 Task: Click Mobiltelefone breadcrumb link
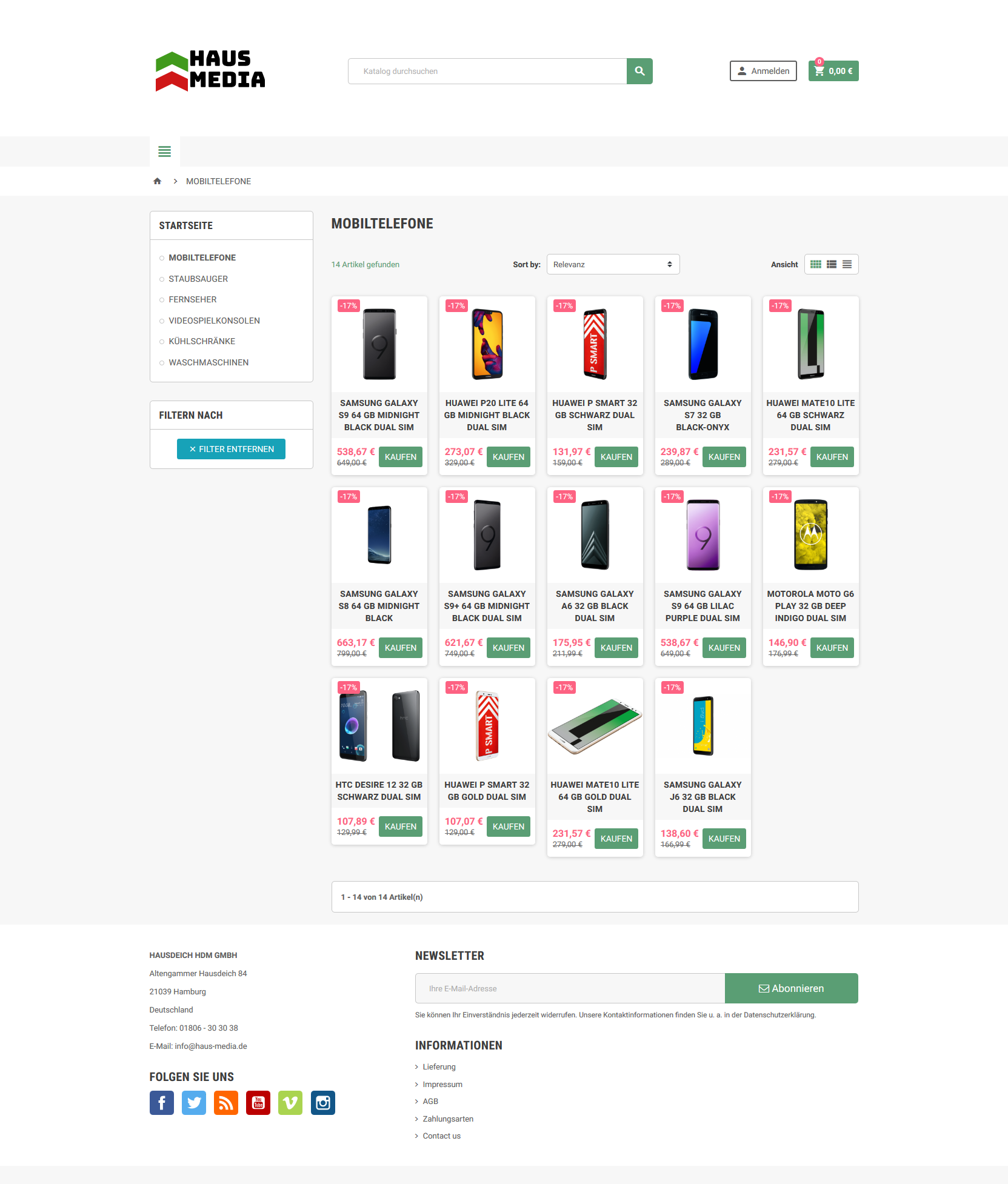[218, 181]
